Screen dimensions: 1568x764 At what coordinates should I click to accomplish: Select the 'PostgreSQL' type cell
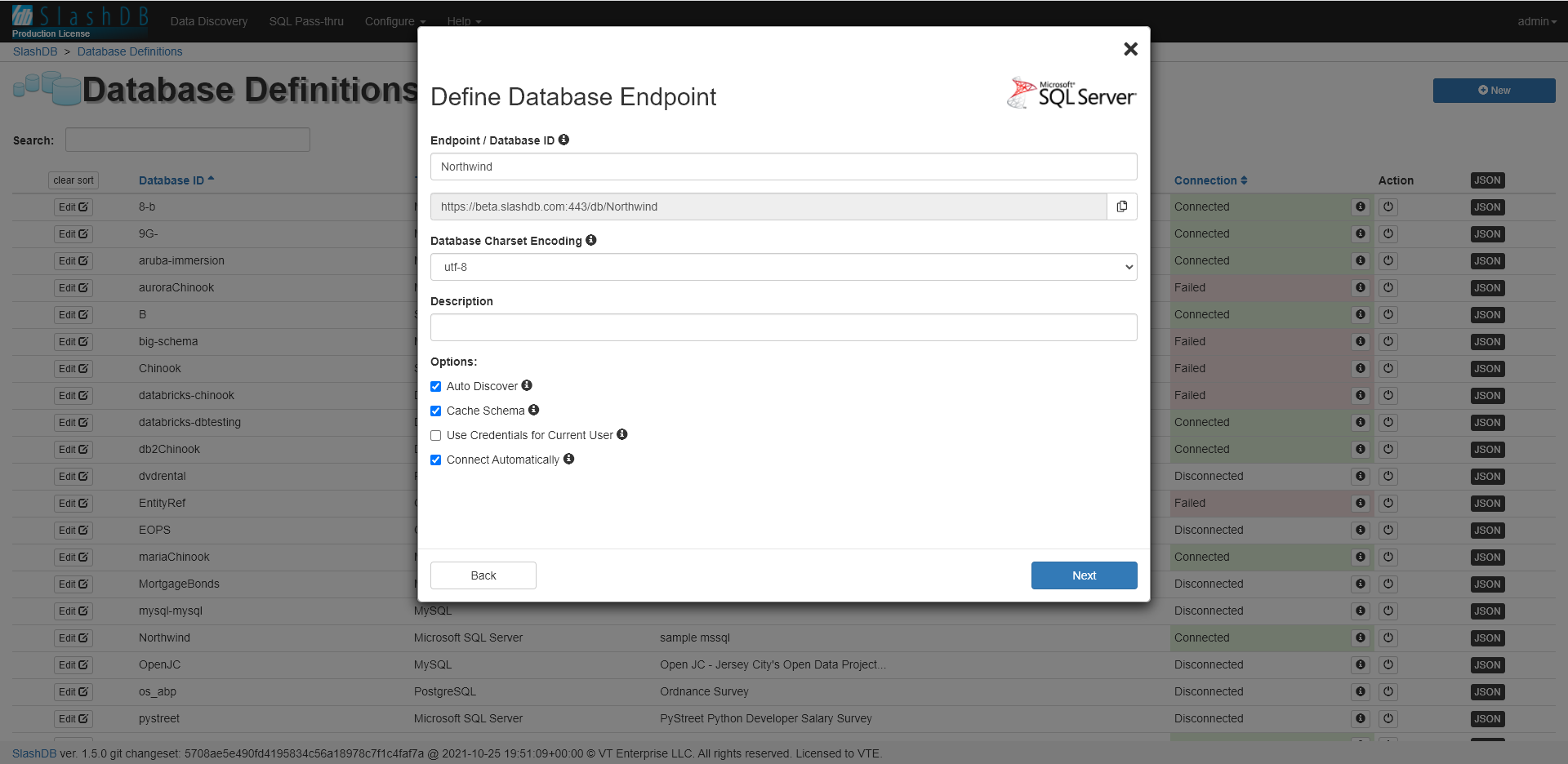(x=445, y=691)
